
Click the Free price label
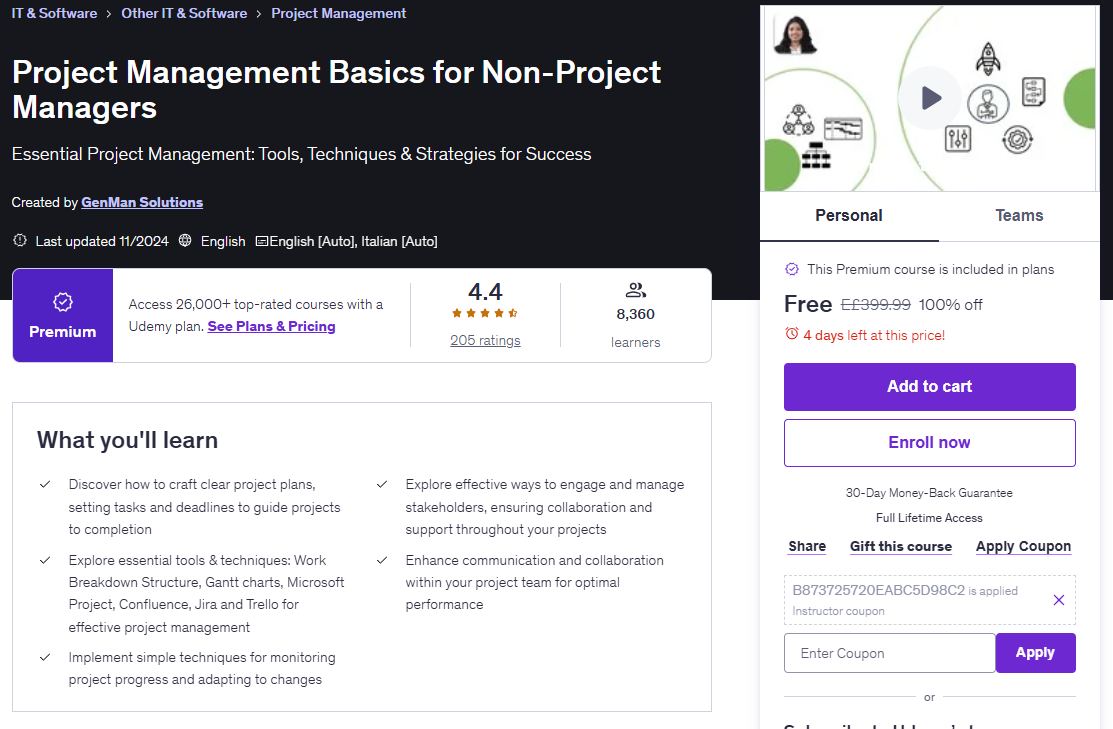point(808,305)
